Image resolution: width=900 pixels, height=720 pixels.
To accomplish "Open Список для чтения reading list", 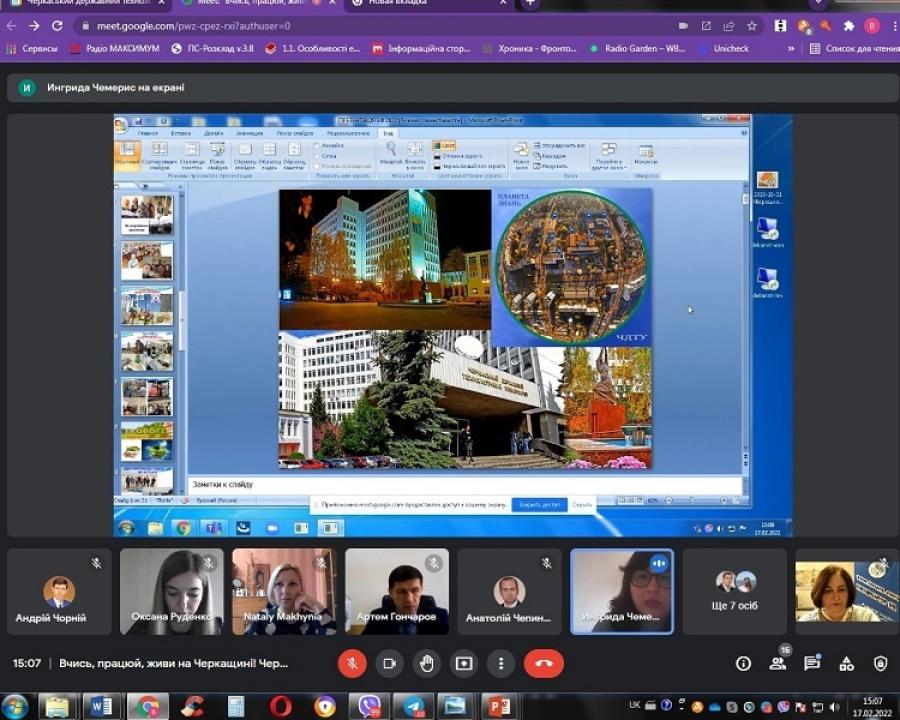I will 854,49.
